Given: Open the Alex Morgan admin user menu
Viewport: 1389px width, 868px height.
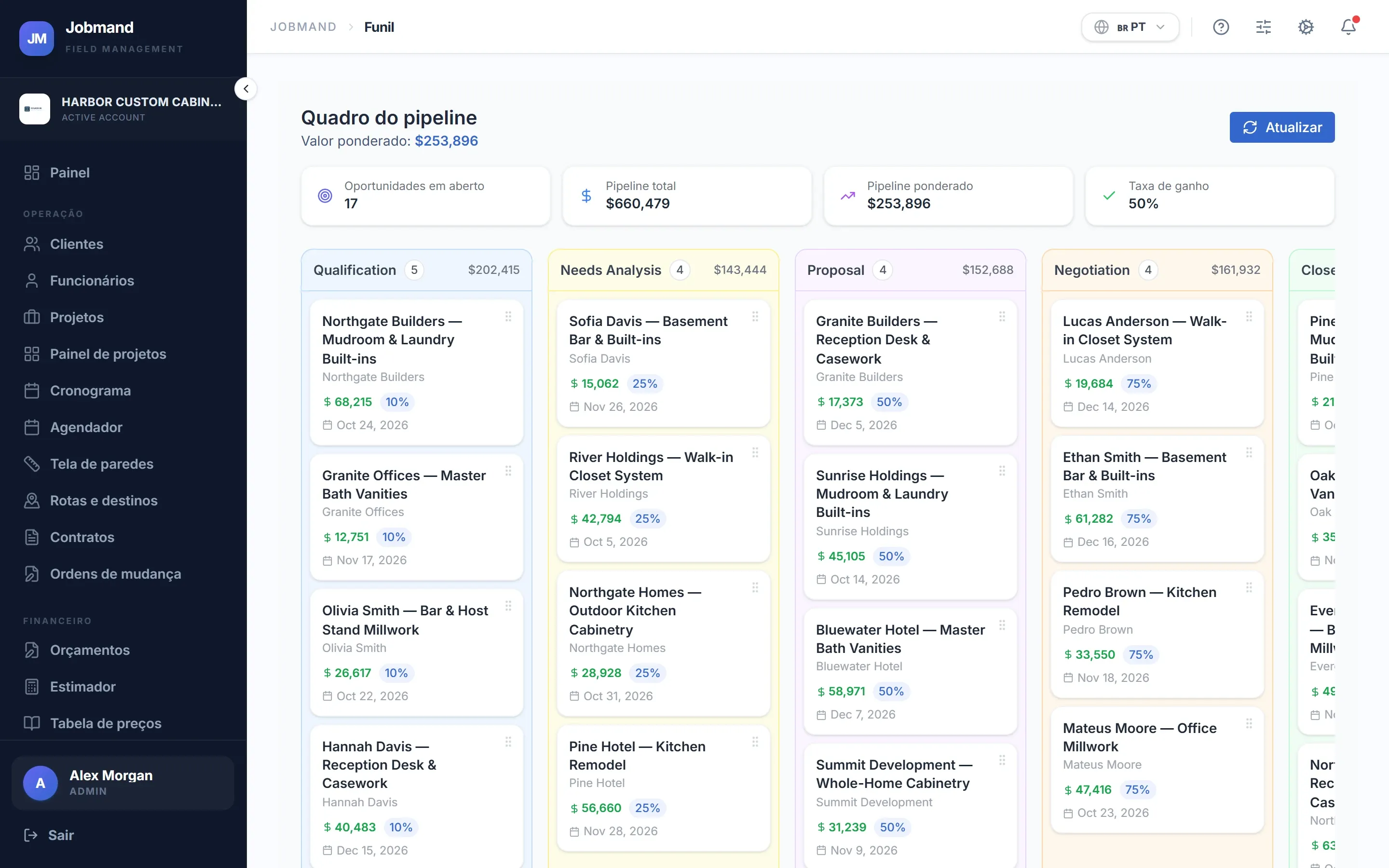Looking at the screenshot, I should click(x=123, y=783).
